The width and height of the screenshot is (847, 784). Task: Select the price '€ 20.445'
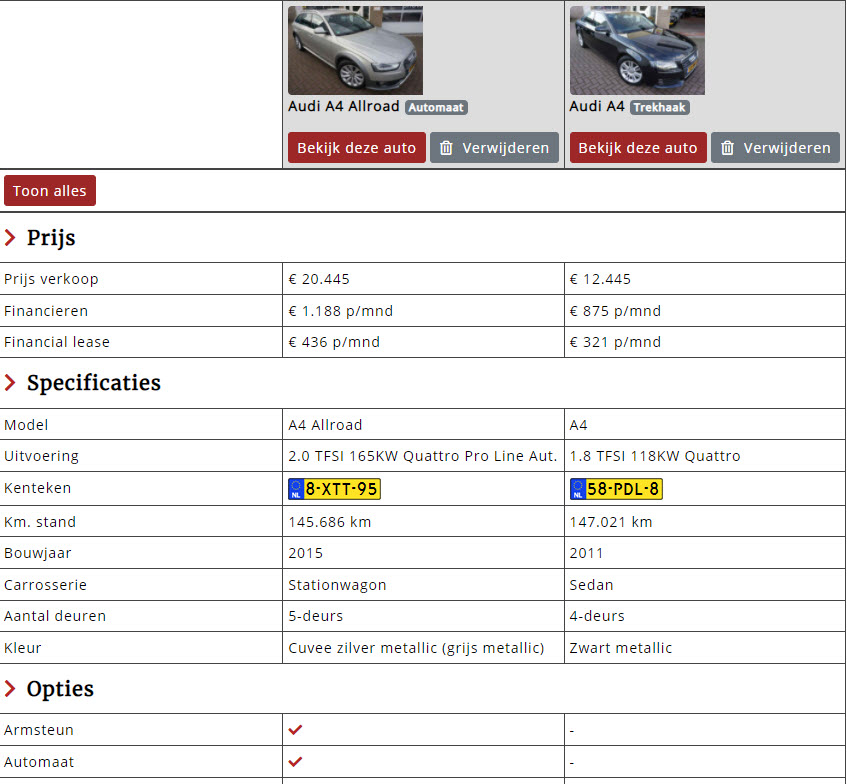(x=319, y=279)
